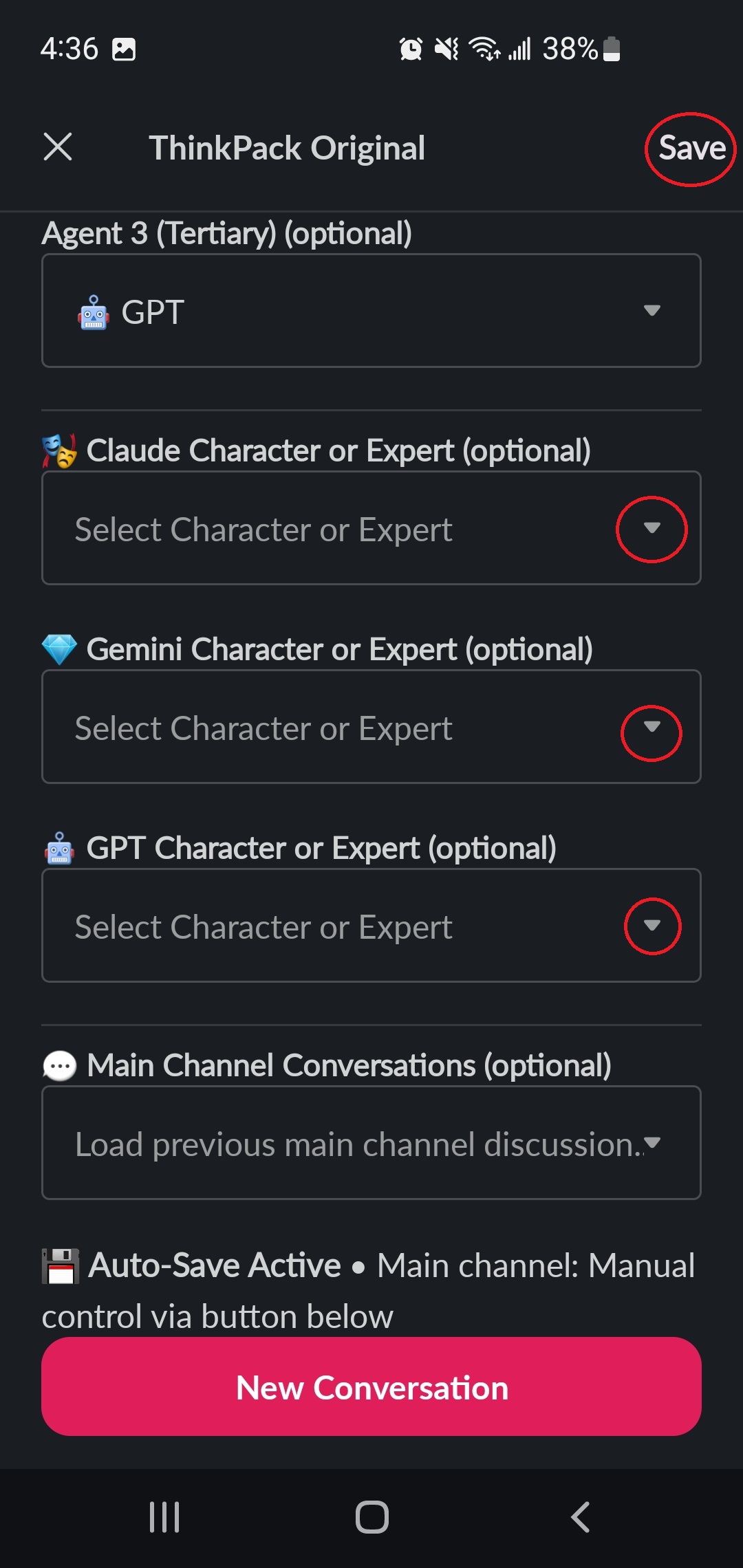Close the ThinkPack Original dialog with X
Screen dimensions: 743x1568
click(58, 147)
